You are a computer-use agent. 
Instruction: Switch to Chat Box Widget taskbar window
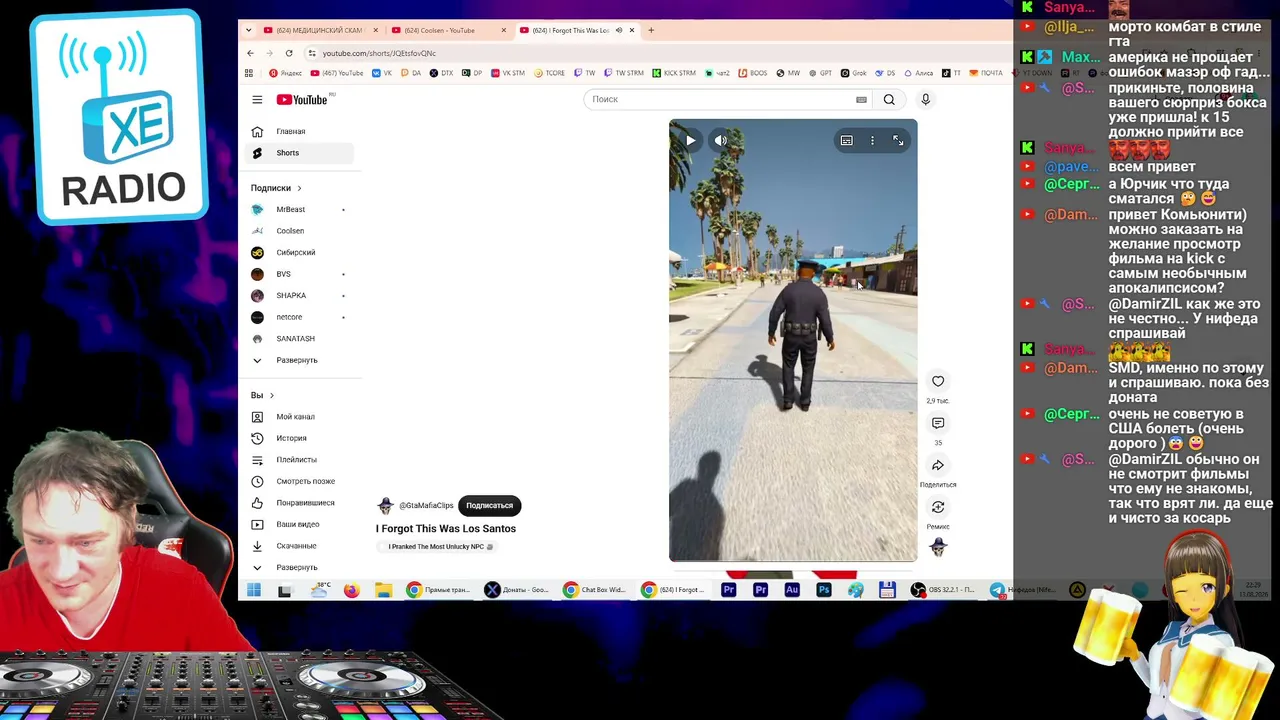(595, 590)
